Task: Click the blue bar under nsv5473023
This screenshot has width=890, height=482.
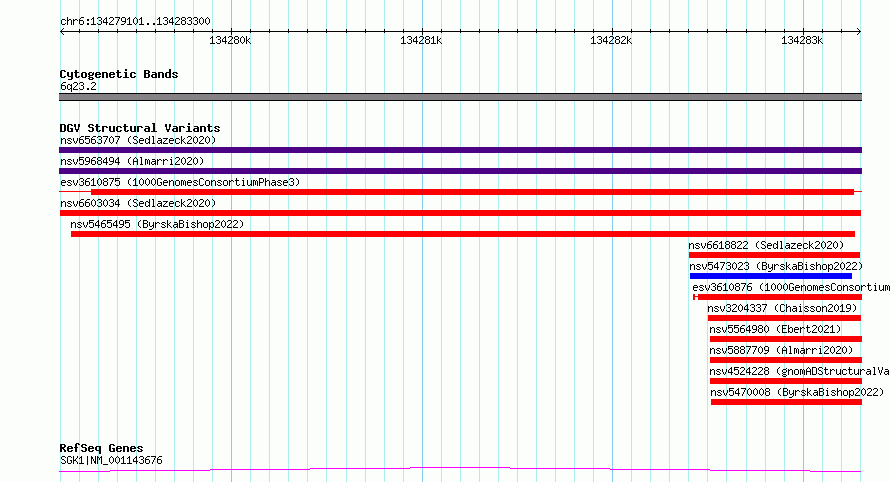Action: [x=771, y=276]
